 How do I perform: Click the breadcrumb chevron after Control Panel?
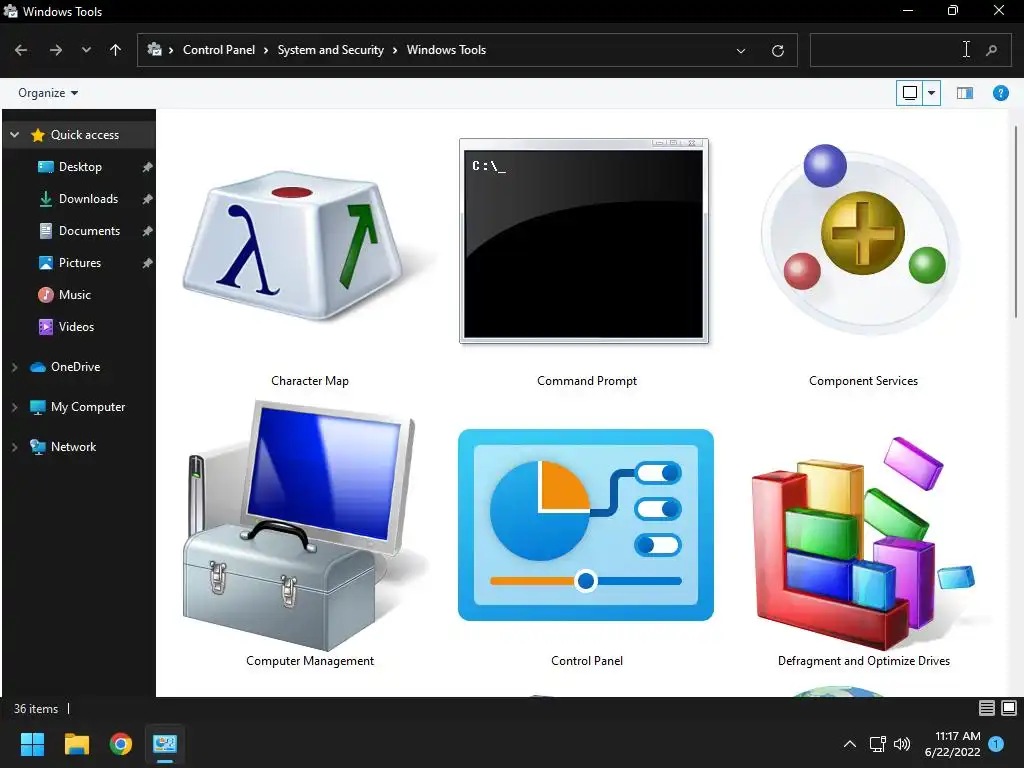(266, 50)
